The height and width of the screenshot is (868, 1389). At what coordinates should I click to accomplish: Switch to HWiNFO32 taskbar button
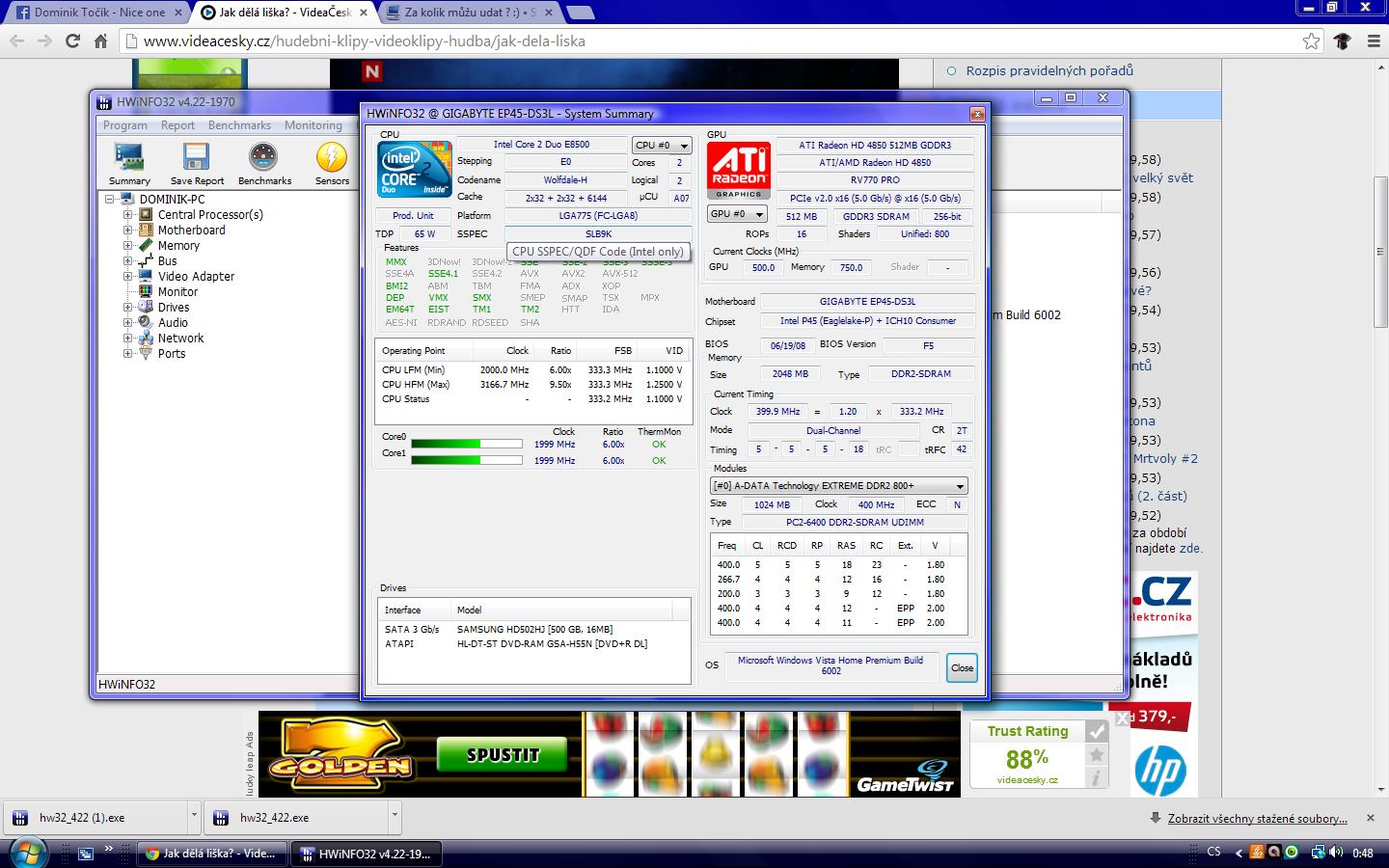click(368, 853)
